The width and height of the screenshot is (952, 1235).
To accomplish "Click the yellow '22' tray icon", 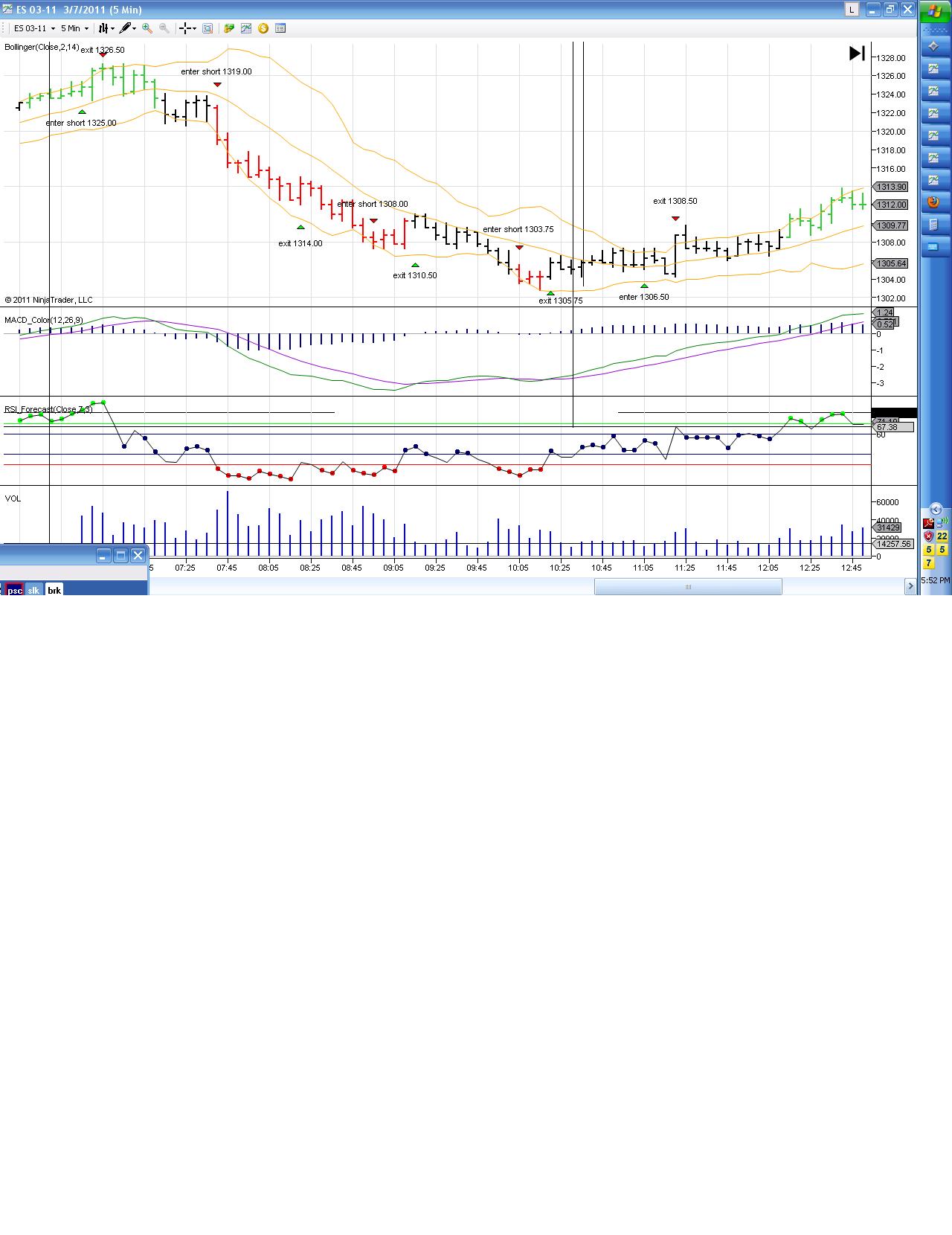I will (942, 536).
